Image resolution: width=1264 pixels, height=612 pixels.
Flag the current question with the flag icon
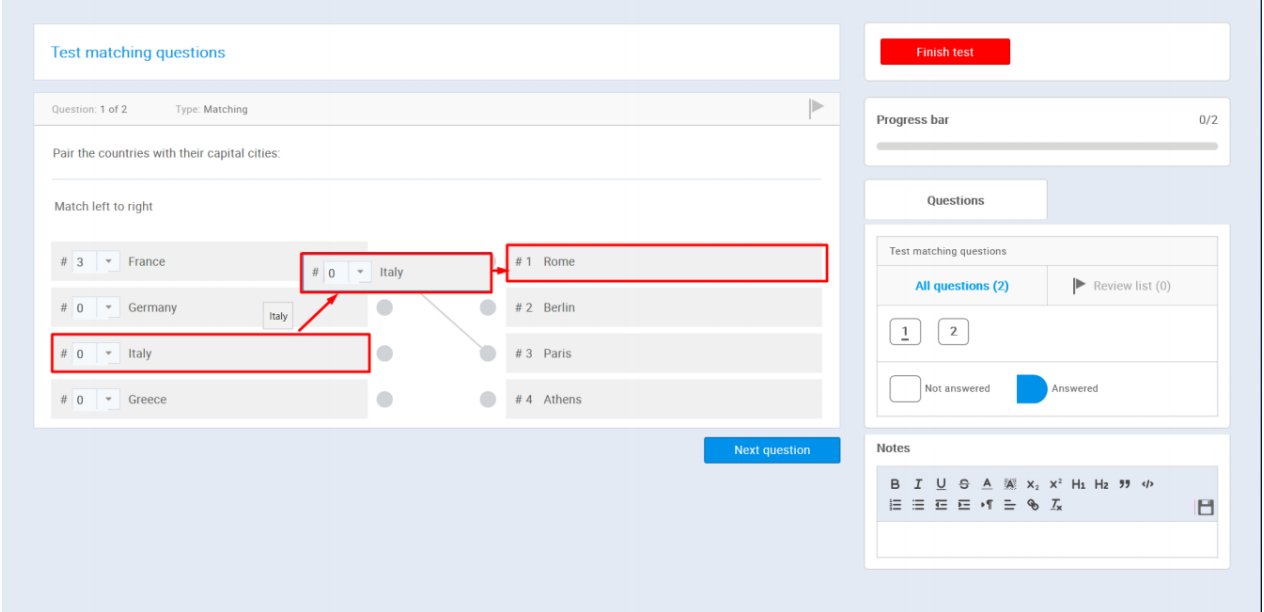(815, 108)
